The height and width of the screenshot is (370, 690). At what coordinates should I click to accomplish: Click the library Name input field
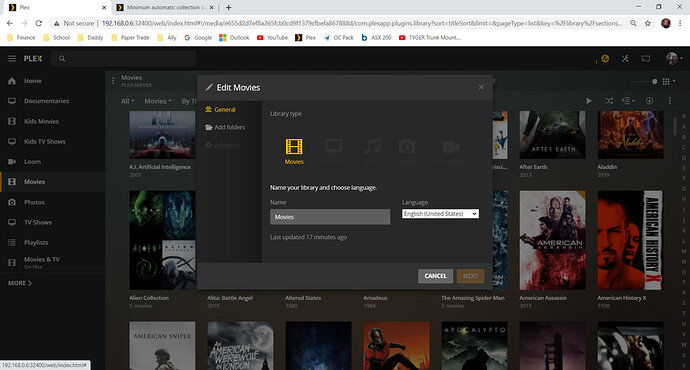[x=330, y=217]
